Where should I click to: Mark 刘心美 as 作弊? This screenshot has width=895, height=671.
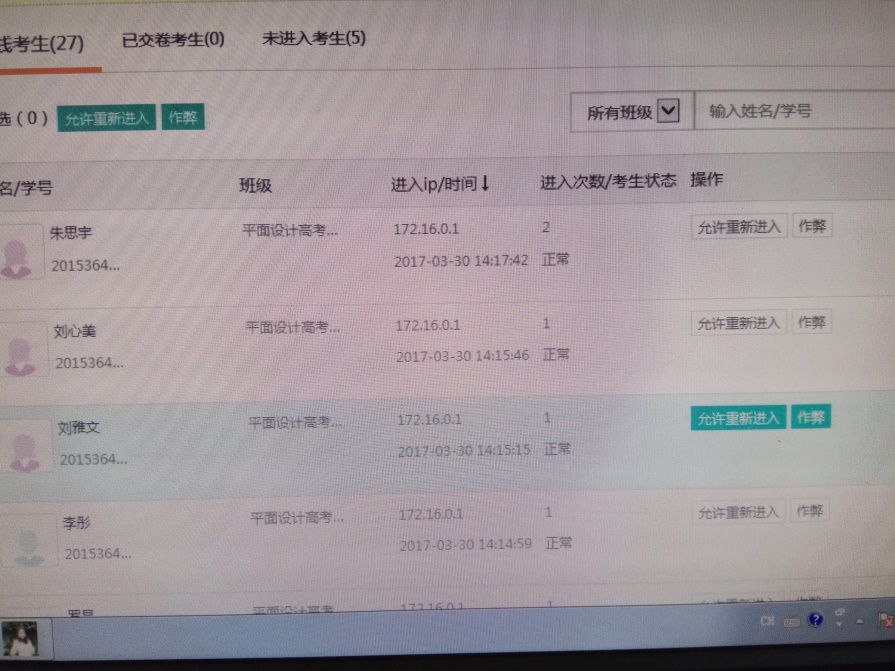(811, 322)
